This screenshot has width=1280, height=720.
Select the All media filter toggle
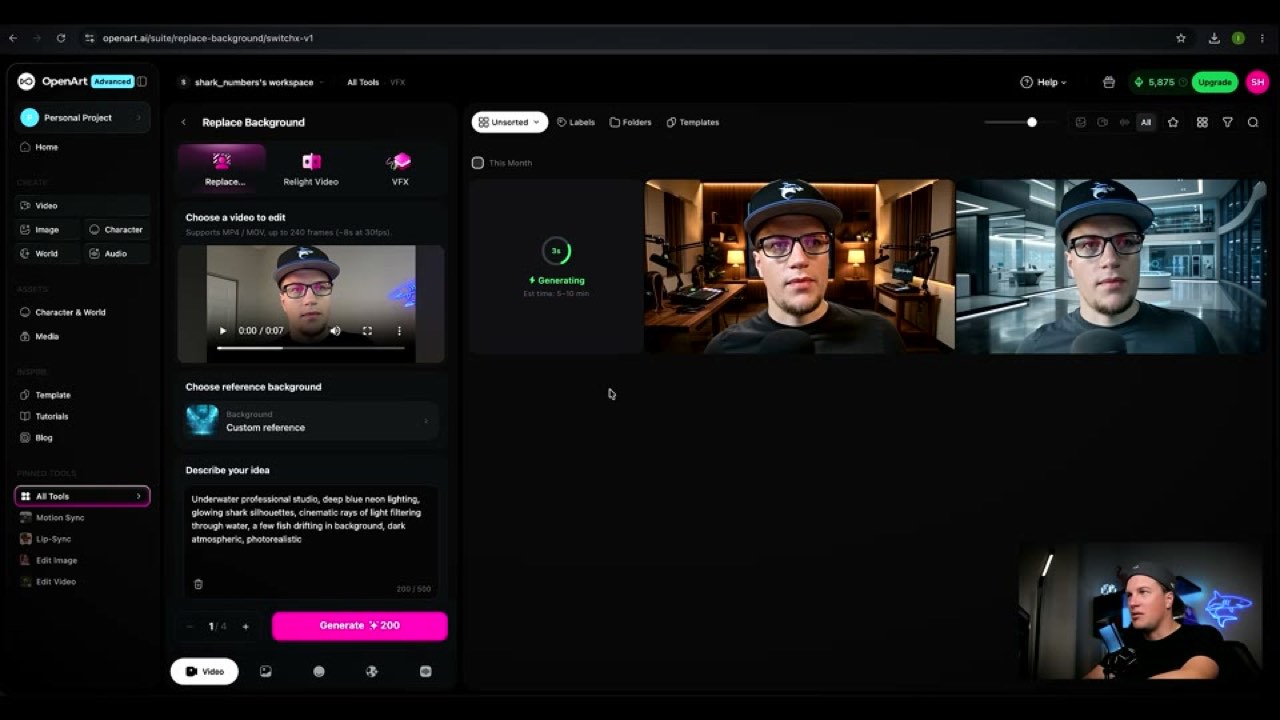pos(1146,122)
